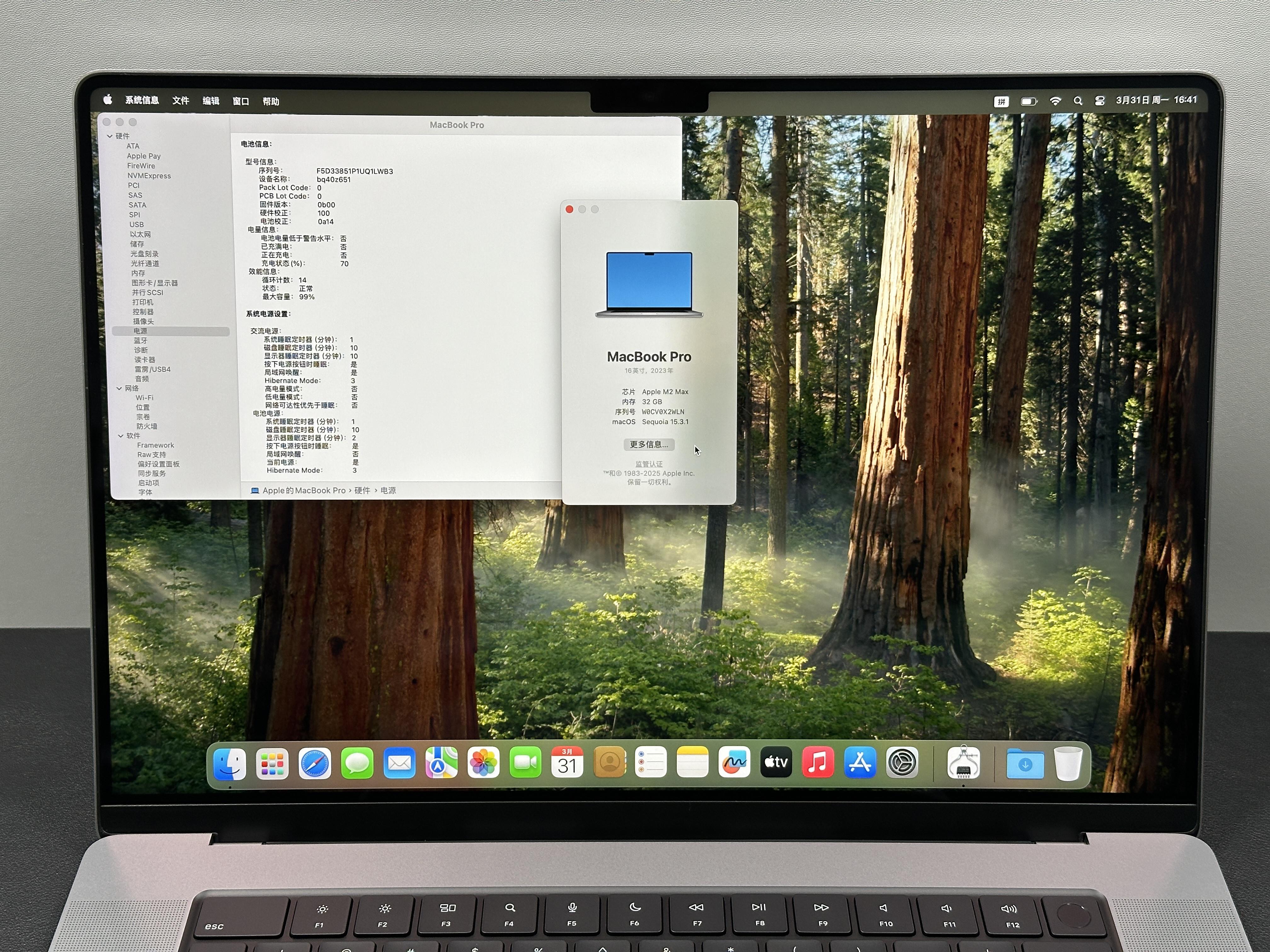Open Spotlight search in menu bar
Screen dimensions: 1270x952
point(1078,101)
